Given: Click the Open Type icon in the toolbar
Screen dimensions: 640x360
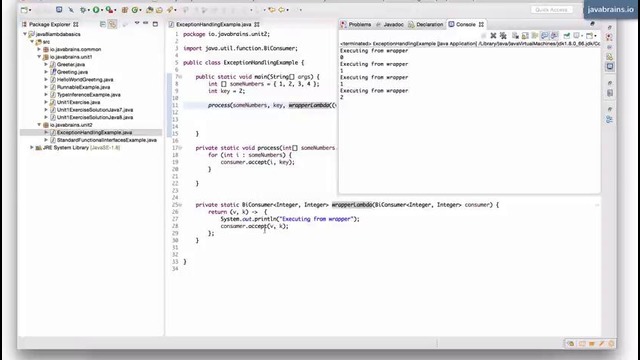Looking at the screenshot, I should tap(149, 10).
